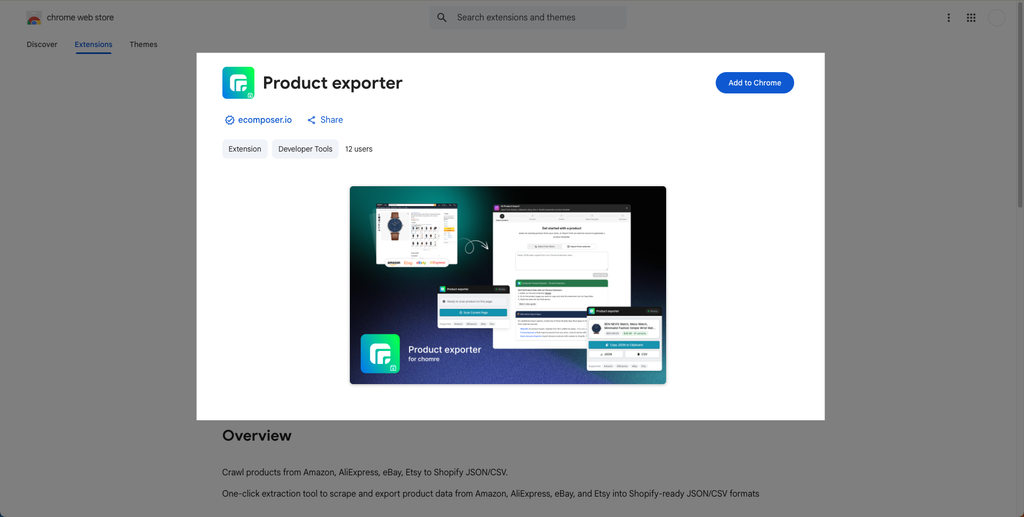Switch to the Themes tab
The width and height of the screenshot is (1024, 517).
pos(143,44)
